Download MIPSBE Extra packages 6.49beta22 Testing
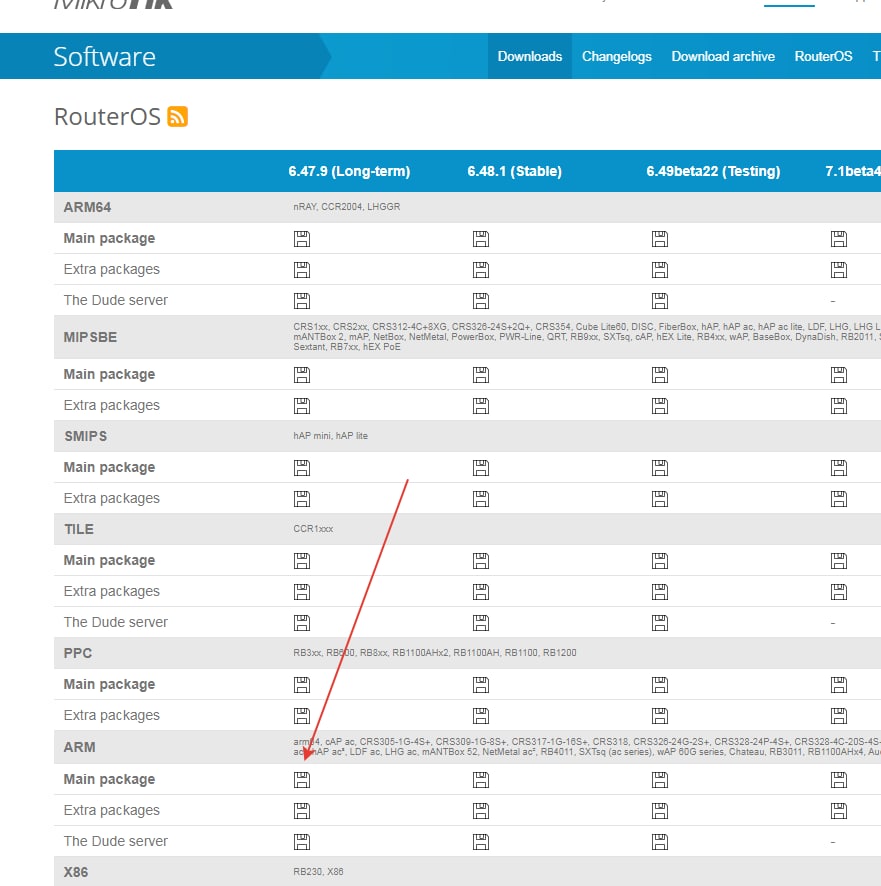The height and width of the screenshot is (886, 881). pos(659,406)
